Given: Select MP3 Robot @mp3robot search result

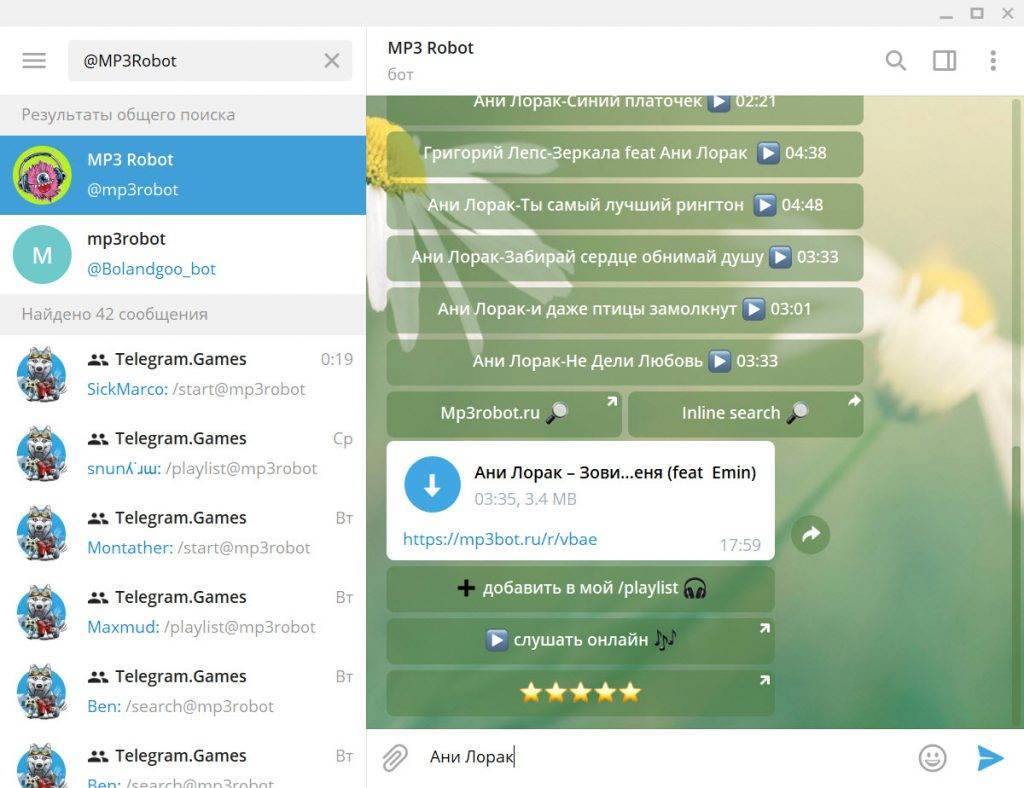Looking at the screenshot, I should pos(183,175).
